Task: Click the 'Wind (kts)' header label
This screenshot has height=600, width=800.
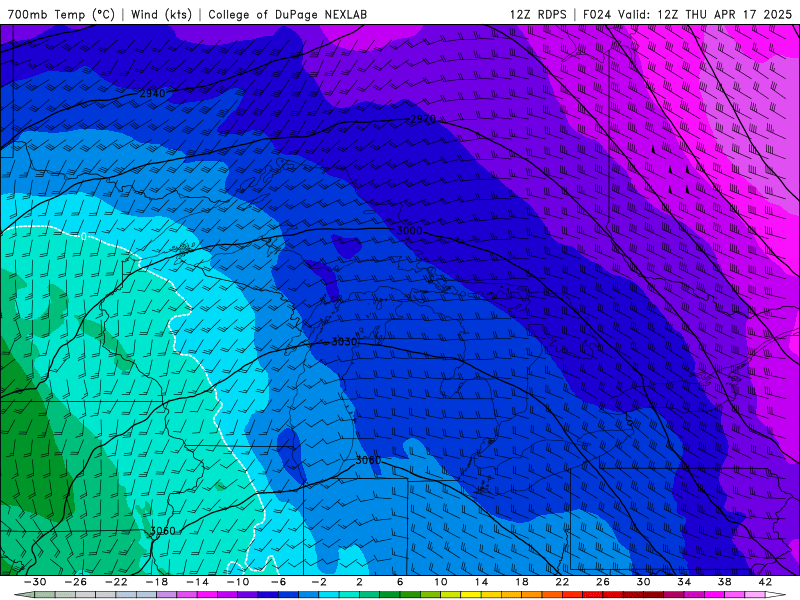Action: (161, 14)
